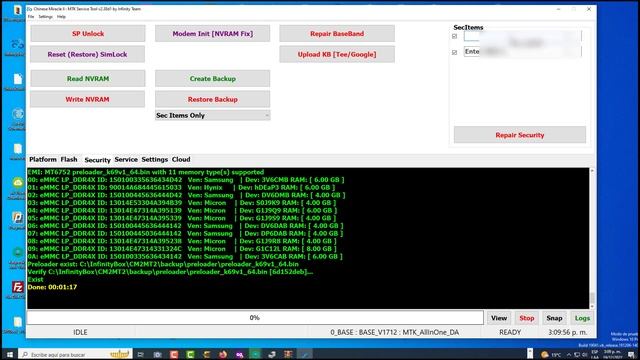This screenshot has height=360, width=640.
Task: Click Reset (Restore) SimLock button
Action: pyautogui.click(x=87, y=54)
